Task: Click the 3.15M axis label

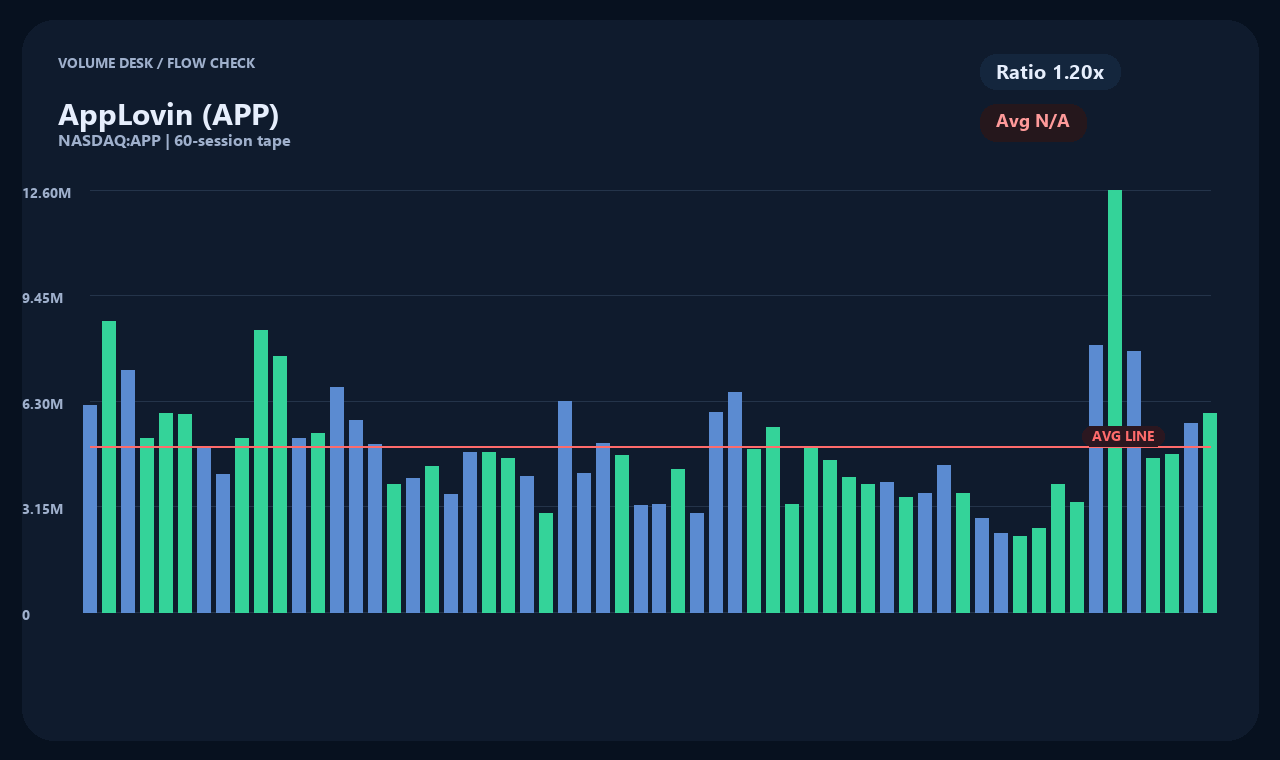Action: pyautogui.click(x=43, y=509)
